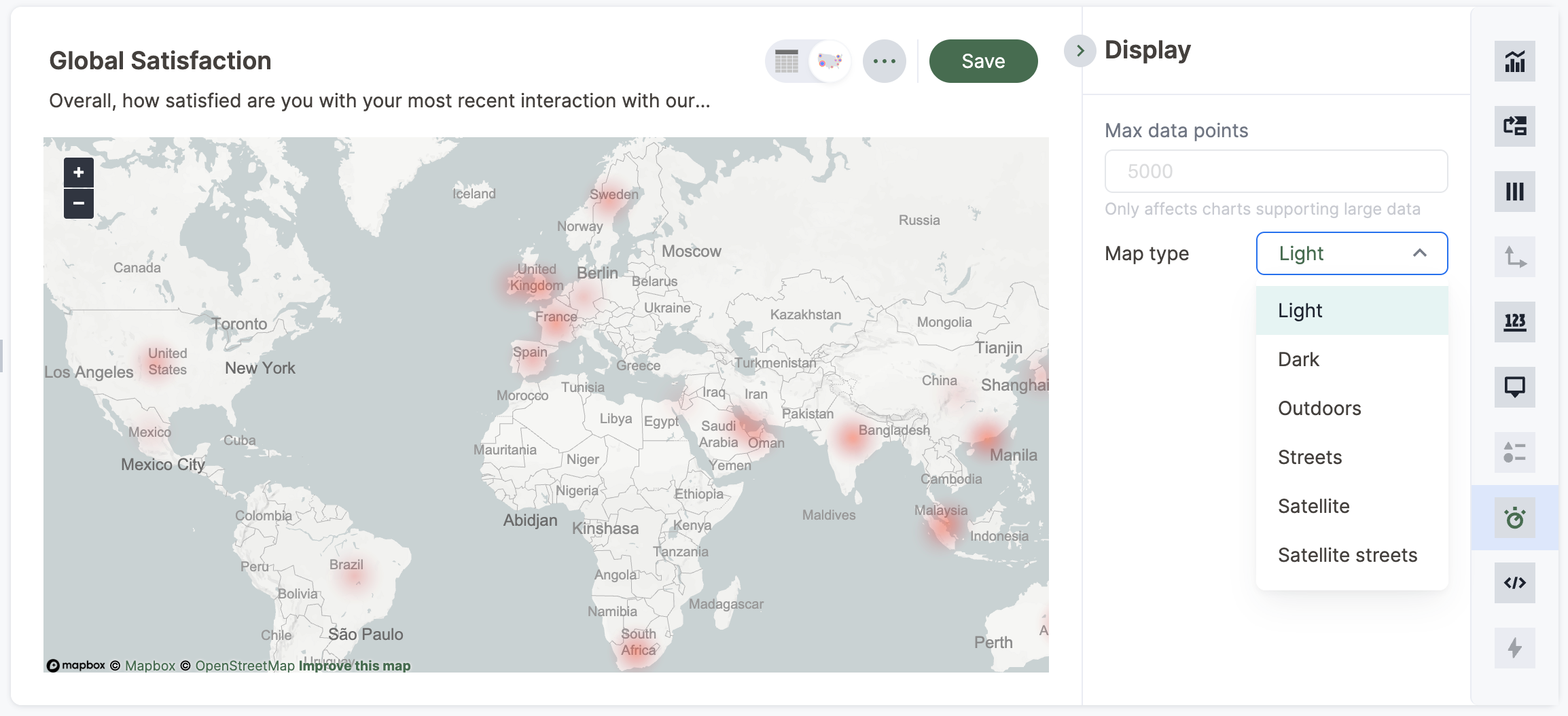Choose the Outdoors map type option
The height and width of the screenshot is (716, 1568).
coord(1352,408)
